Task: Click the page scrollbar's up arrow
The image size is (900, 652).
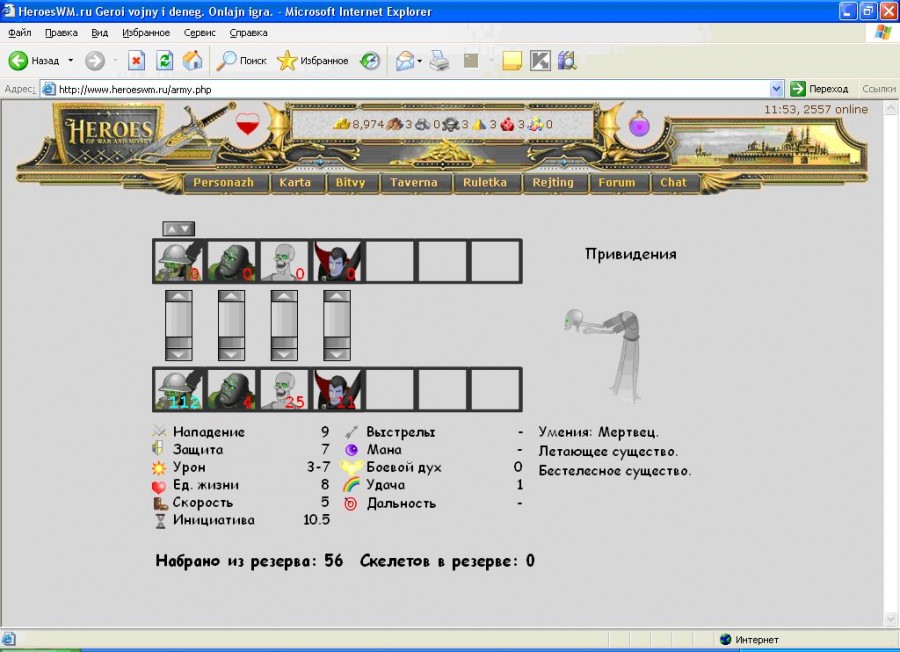Action: (x=890, y=107)
